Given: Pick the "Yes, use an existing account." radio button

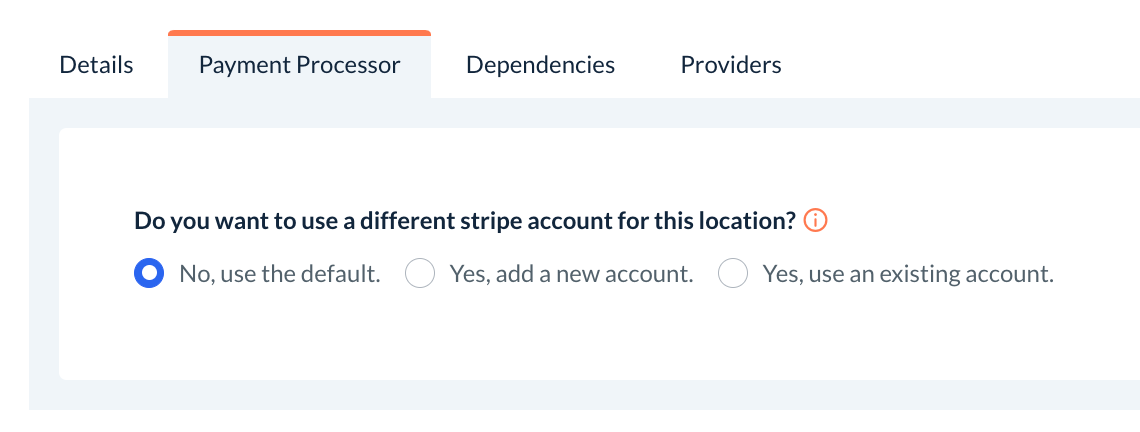Looking at the screenshot, I should (x=733, y=274).
